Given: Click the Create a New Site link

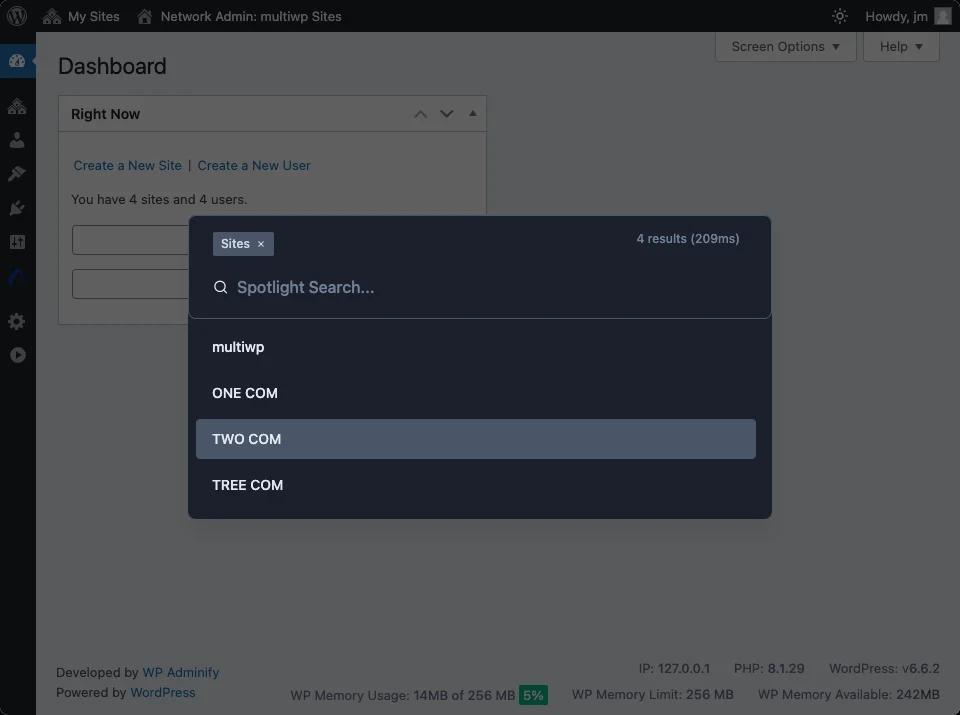Looking at the screenshot, I should 127,165.
